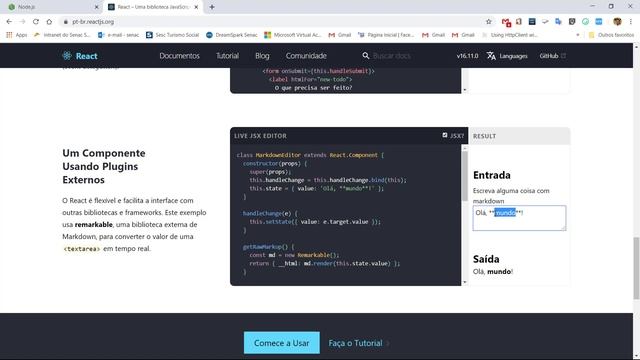Open Outros favoritos folder
This screenshot has width=640, height=360.
611,35
